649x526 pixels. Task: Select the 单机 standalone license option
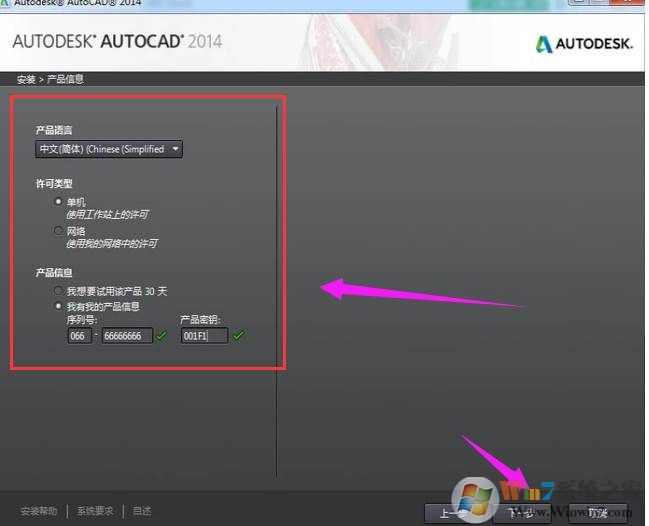tap(59, 201)
